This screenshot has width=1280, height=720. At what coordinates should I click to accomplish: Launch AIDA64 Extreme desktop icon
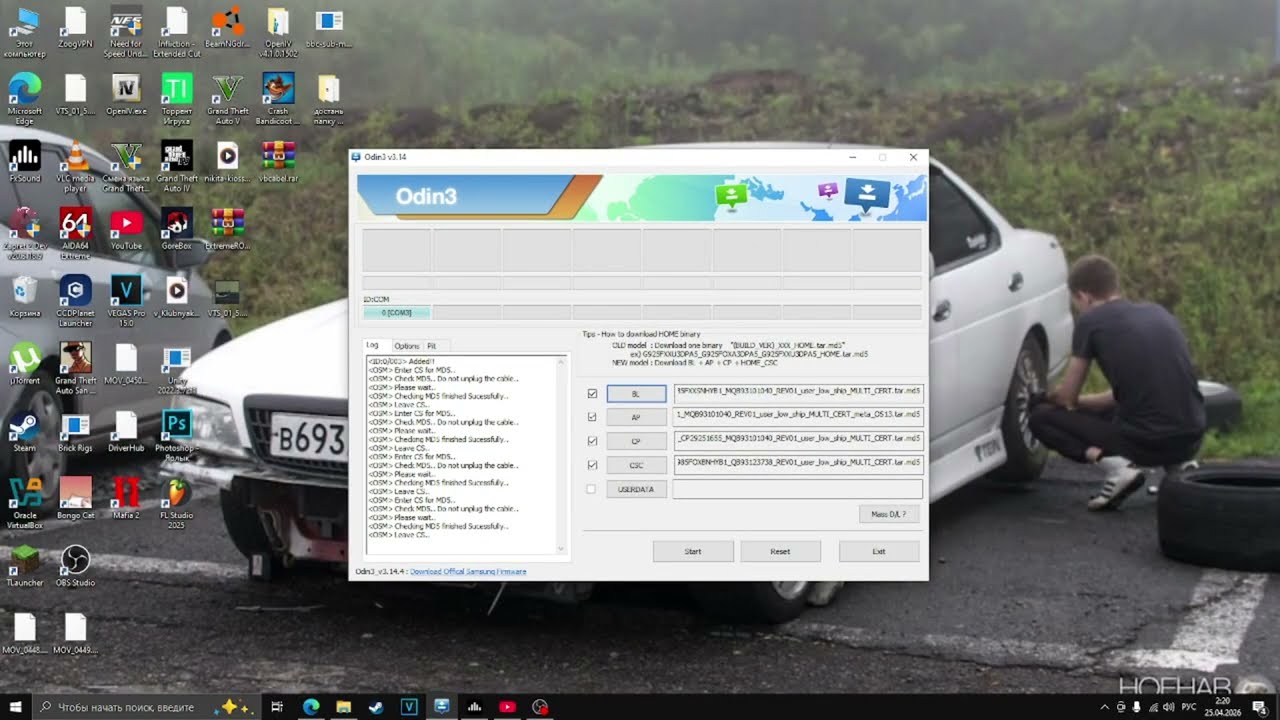pyautogui.click(x=75, y=233)
